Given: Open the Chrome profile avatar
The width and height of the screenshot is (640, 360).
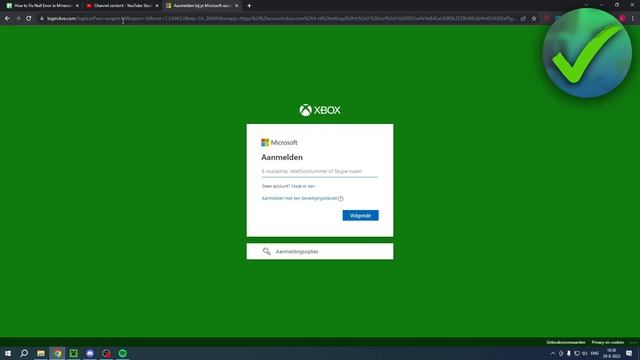Looking at the screenshot, I should tap(622, 18).
